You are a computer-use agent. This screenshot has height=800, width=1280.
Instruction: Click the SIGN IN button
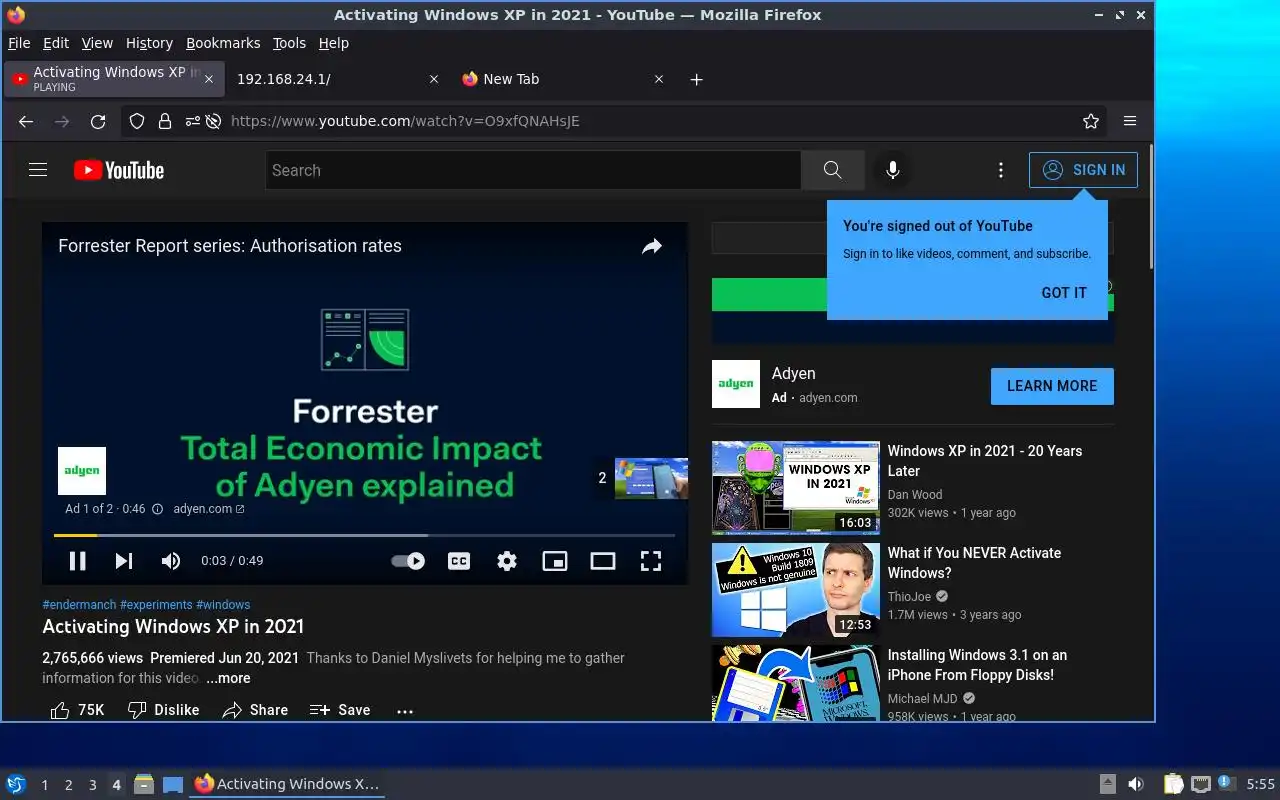(1083, 170)
